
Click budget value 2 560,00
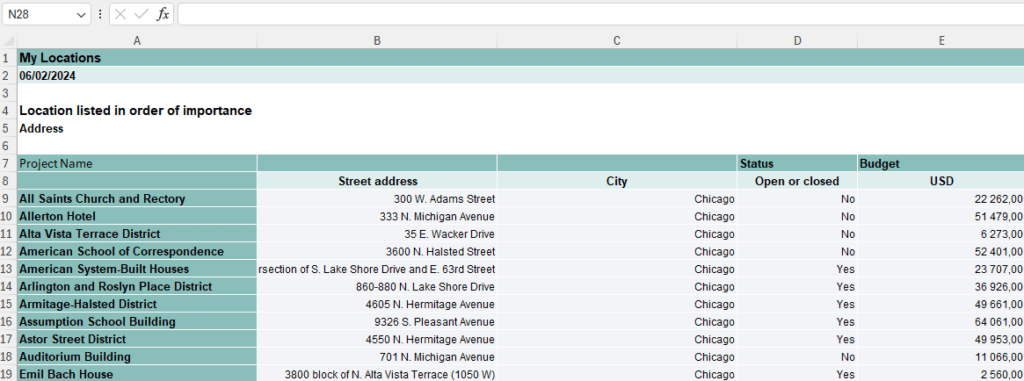[x=941, y=374]
